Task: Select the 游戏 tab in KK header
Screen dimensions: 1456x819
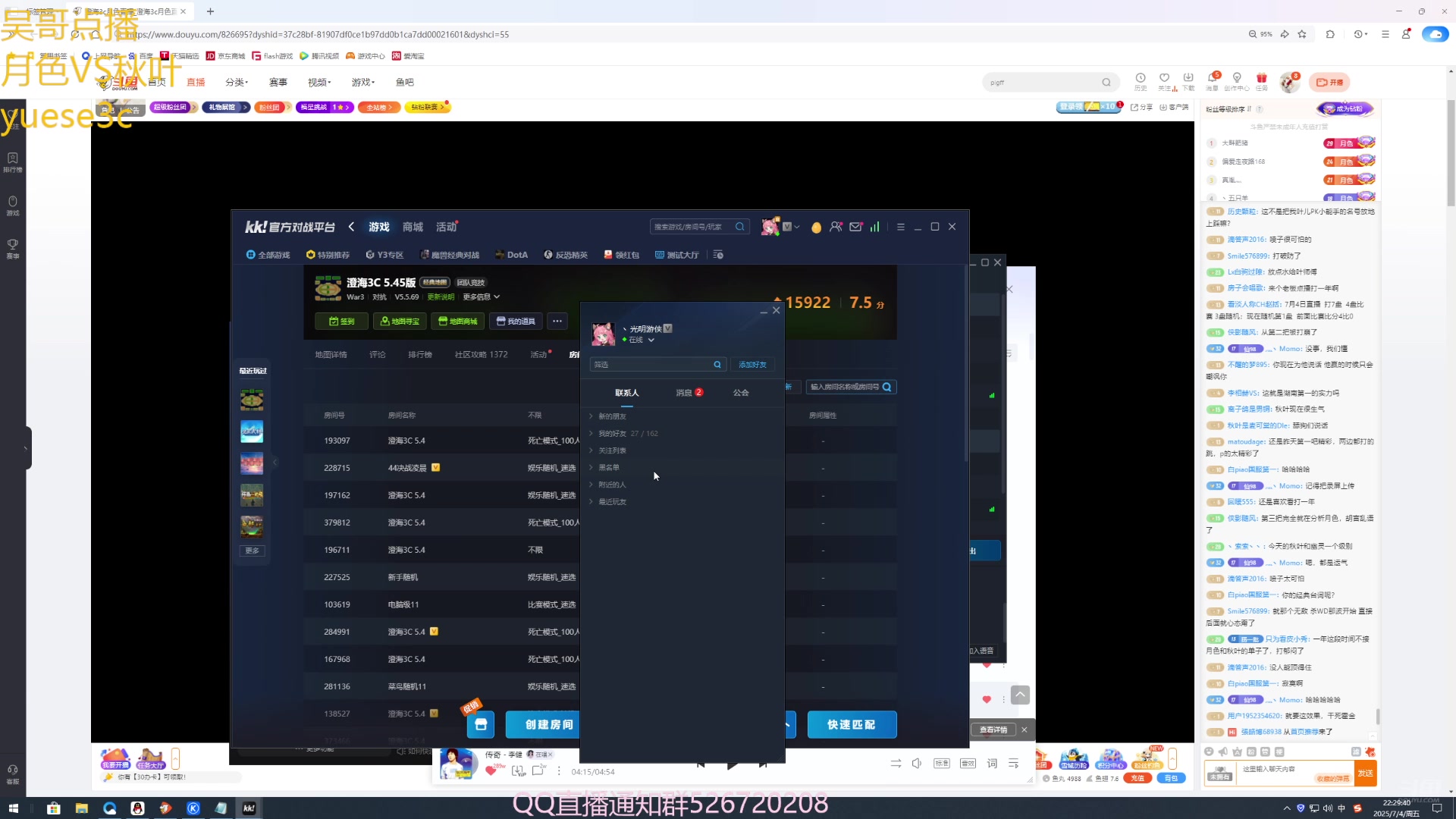Action: pyautogui.click(x=379, y=227)
